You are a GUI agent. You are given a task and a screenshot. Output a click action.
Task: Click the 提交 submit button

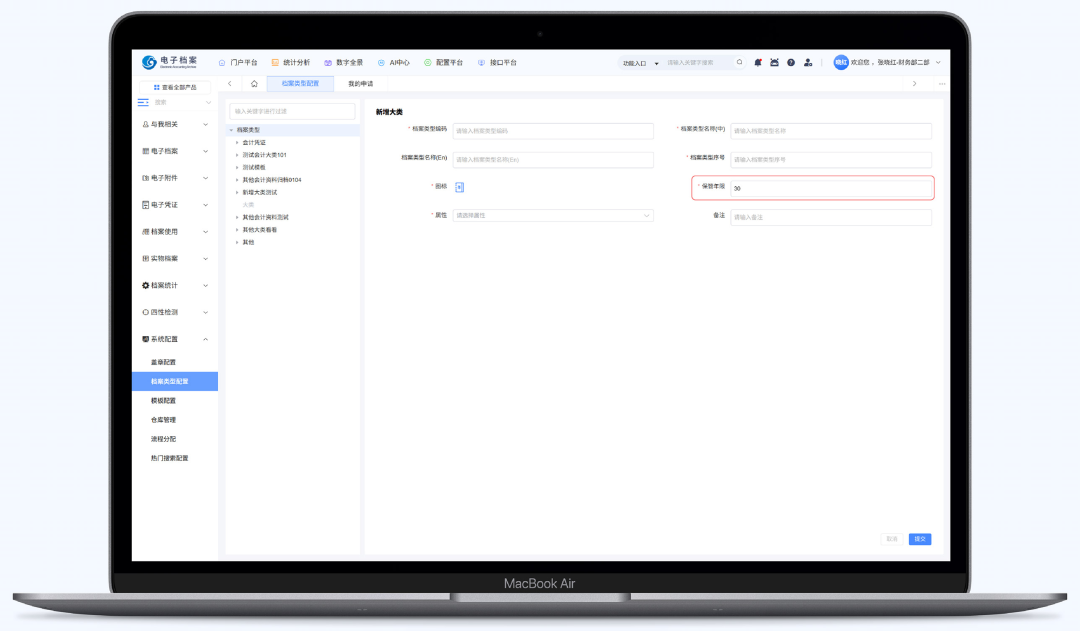919,539
